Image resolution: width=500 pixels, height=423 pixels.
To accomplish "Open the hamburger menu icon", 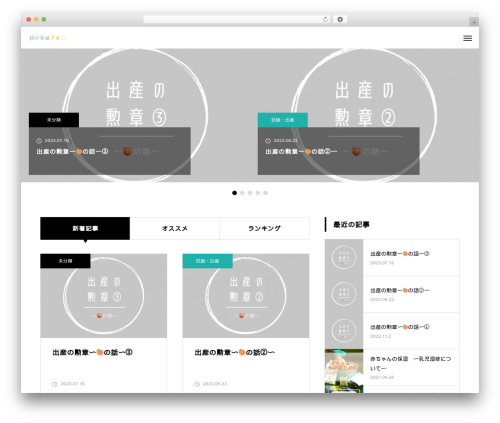I will click(467, 38).
